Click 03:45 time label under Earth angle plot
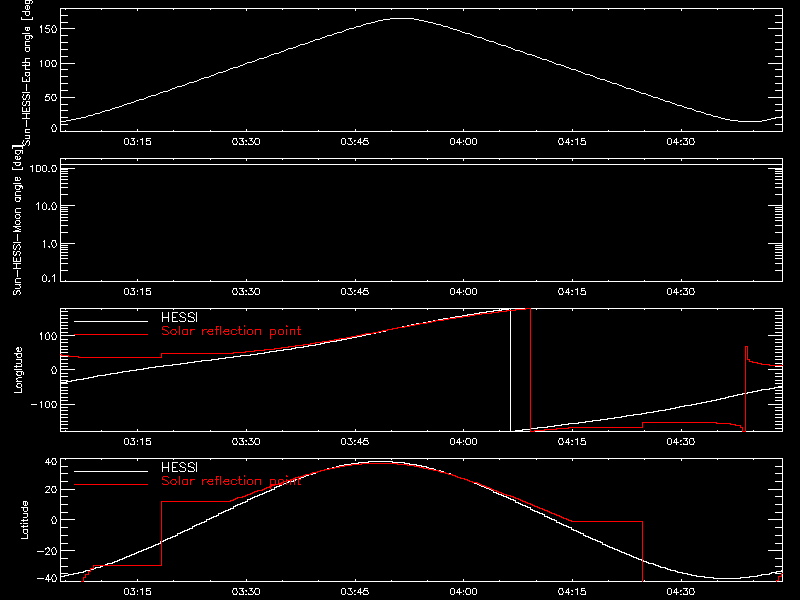The image size is (800, 600). (x=355, y=142)
